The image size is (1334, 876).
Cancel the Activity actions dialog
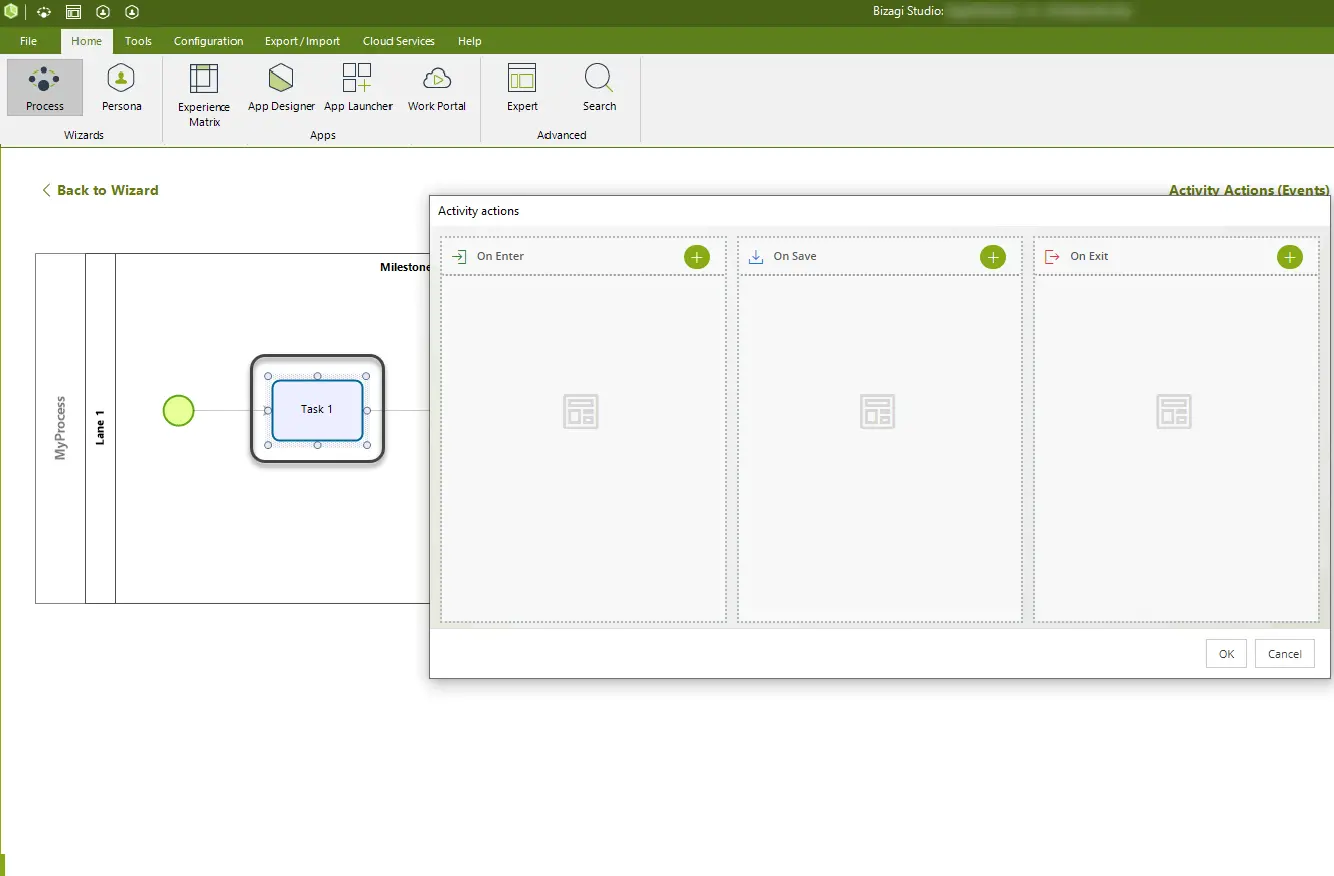tap(1285, 654)
